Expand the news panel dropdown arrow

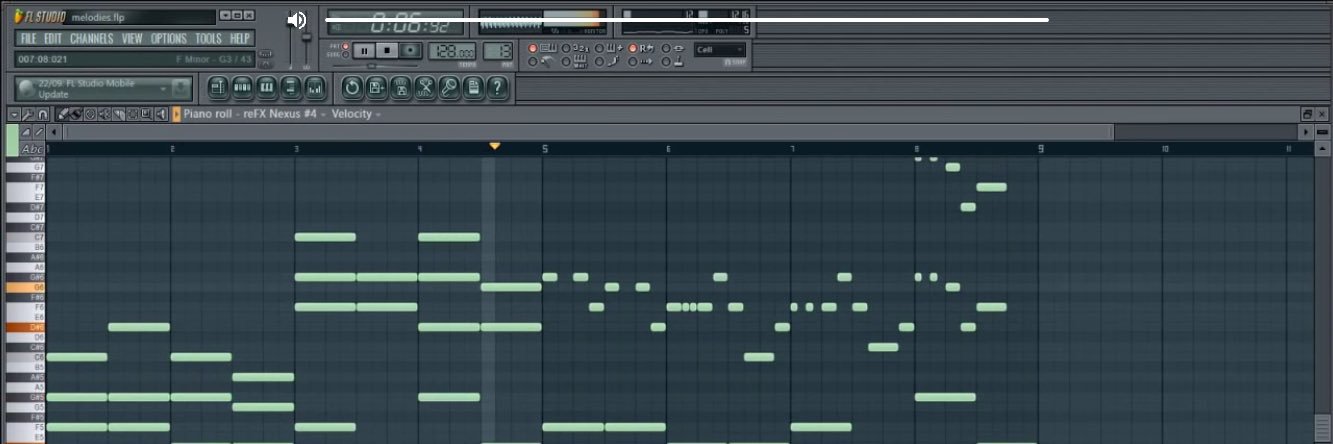pos(164,89)
